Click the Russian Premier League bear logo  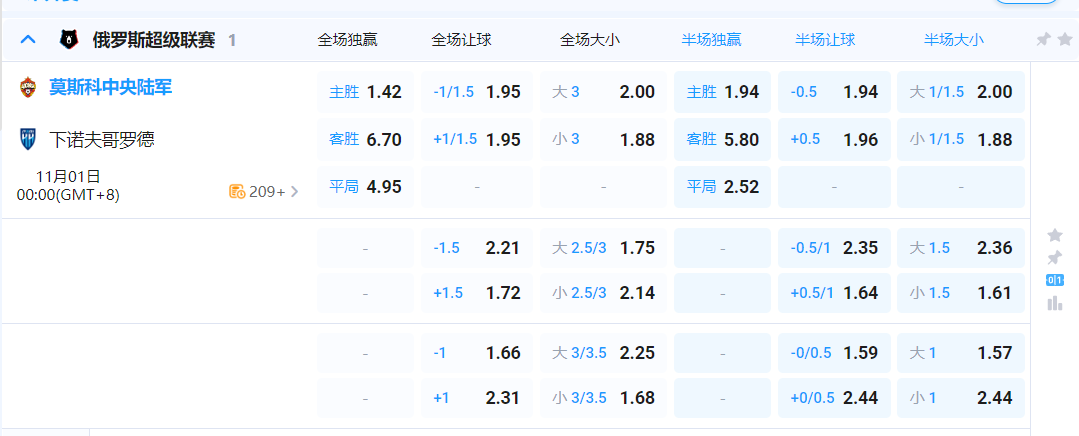coord(69,40)
